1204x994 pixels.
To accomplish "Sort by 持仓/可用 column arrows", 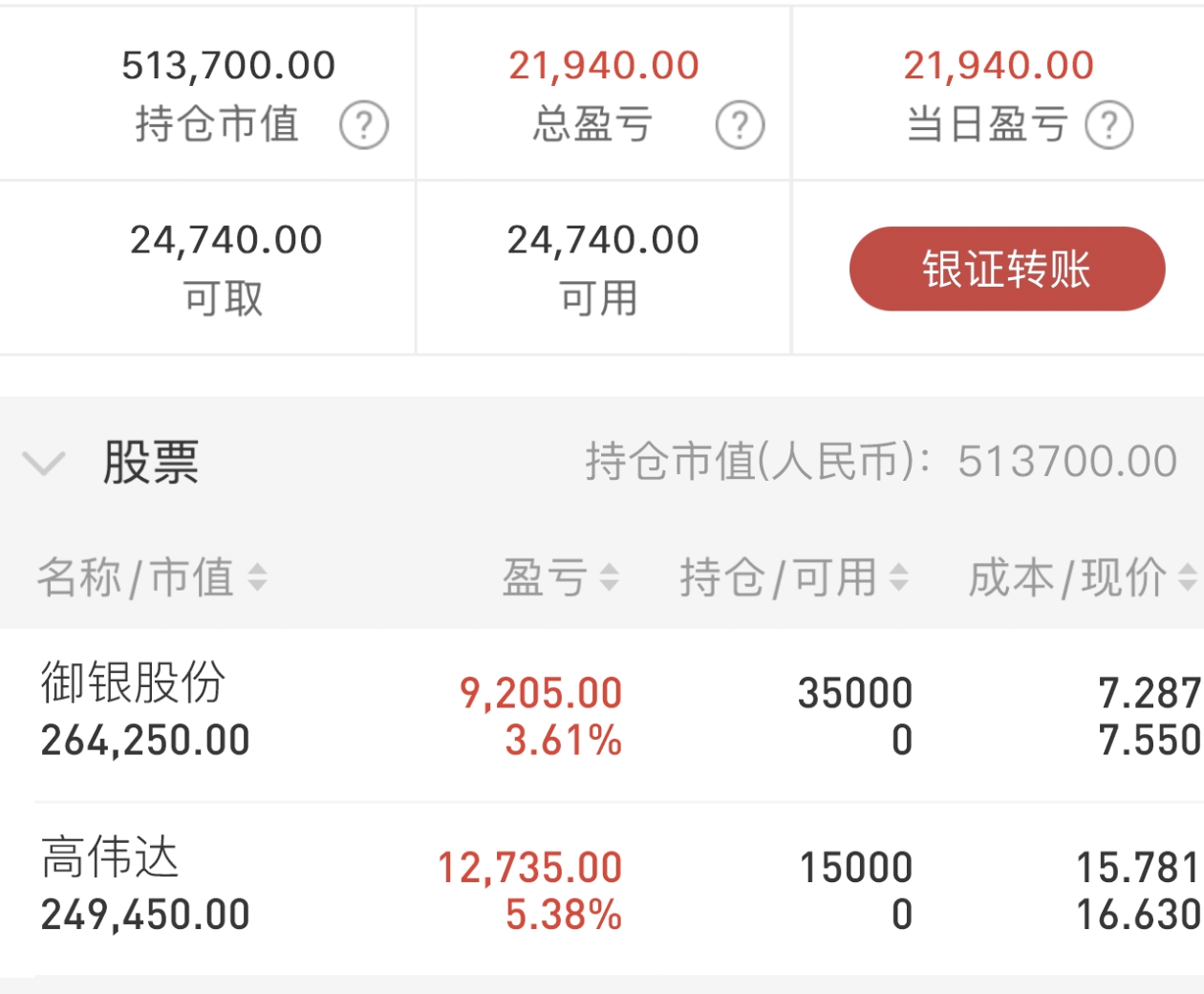I will tap(898, 577).
